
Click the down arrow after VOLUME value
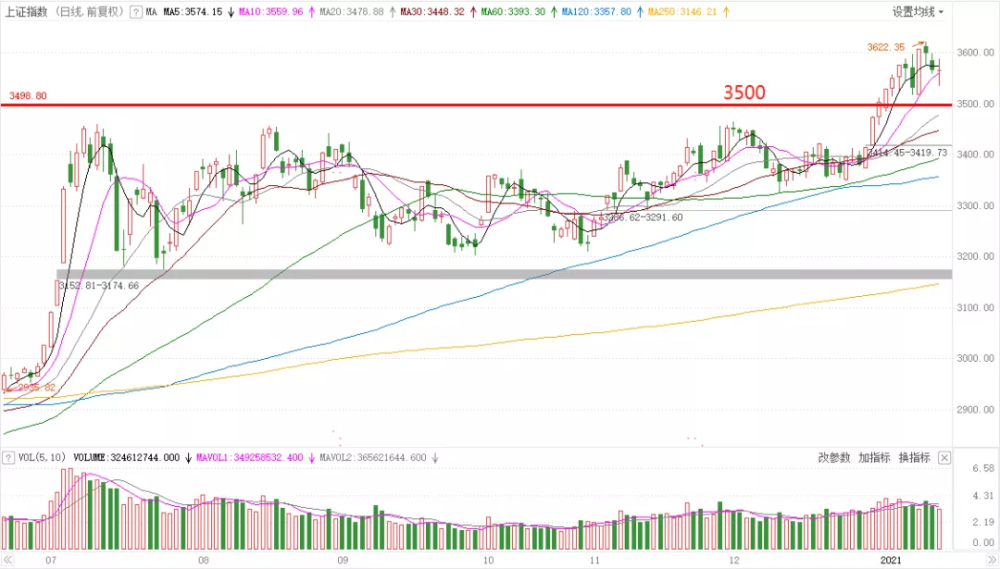pyautogui.click(x=187, y=457)
